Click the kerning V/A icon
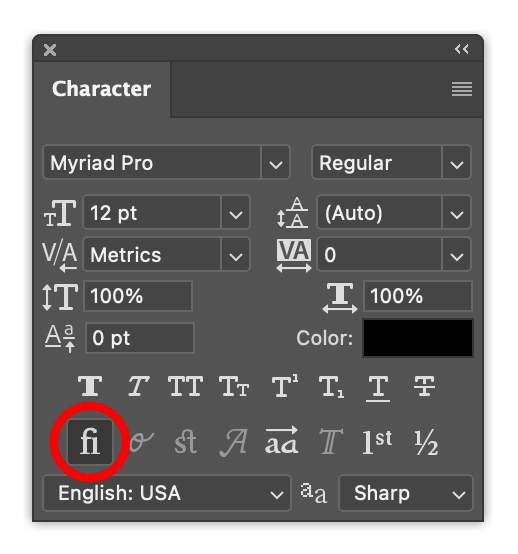This screenshot has width=518, height=554. coord(59,257)
